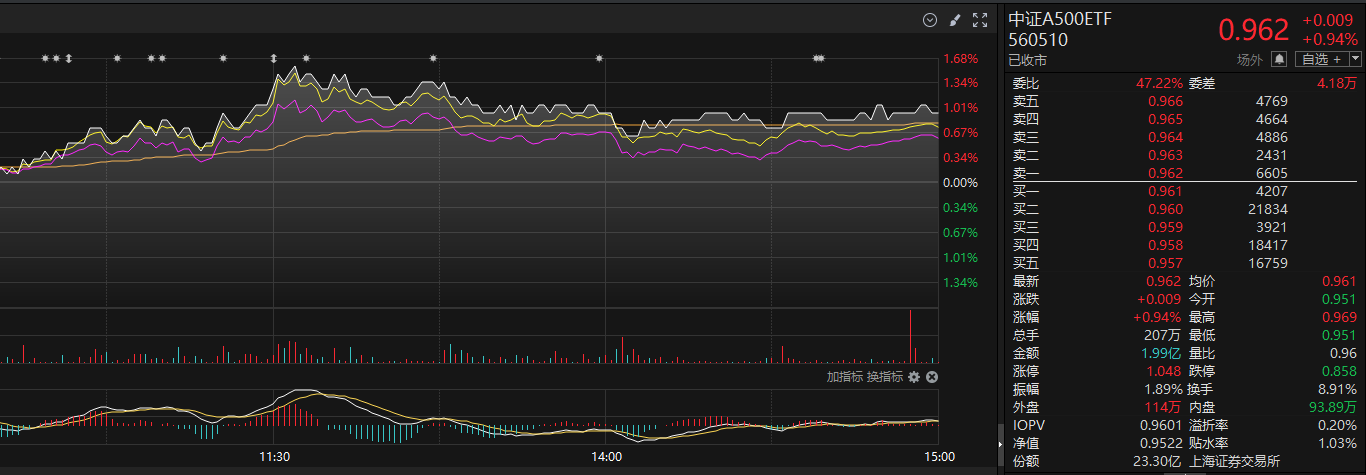Select the 买四 bid price 0.958
The height and width of the screenshot is (475, 1366).
tap(1165, 245)
